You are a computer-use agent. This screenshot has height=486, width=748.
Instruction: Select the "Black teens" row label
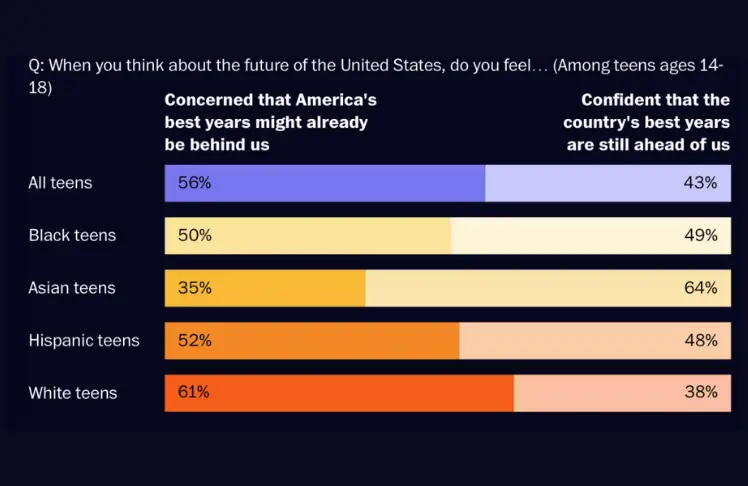click(72, 236)
